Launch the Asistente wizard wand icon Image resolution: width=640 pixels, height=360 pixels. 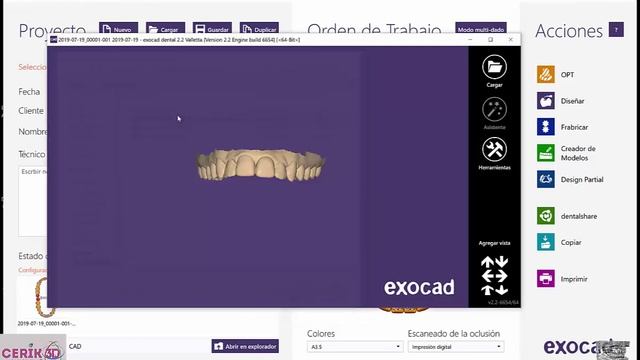494,109
